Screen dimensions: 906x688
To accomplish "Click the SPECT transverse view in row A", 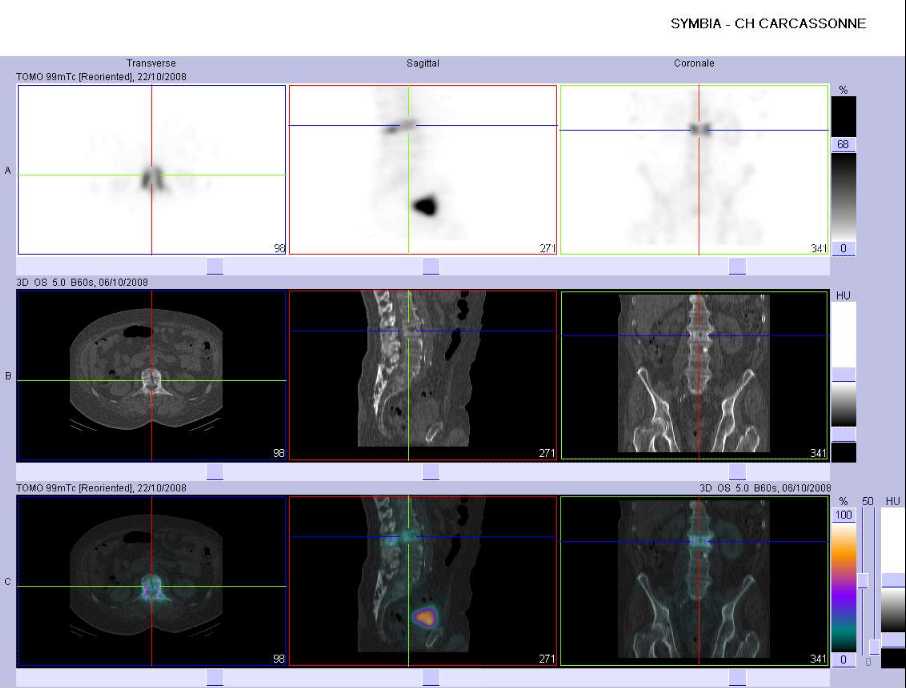I will point(151,170).
